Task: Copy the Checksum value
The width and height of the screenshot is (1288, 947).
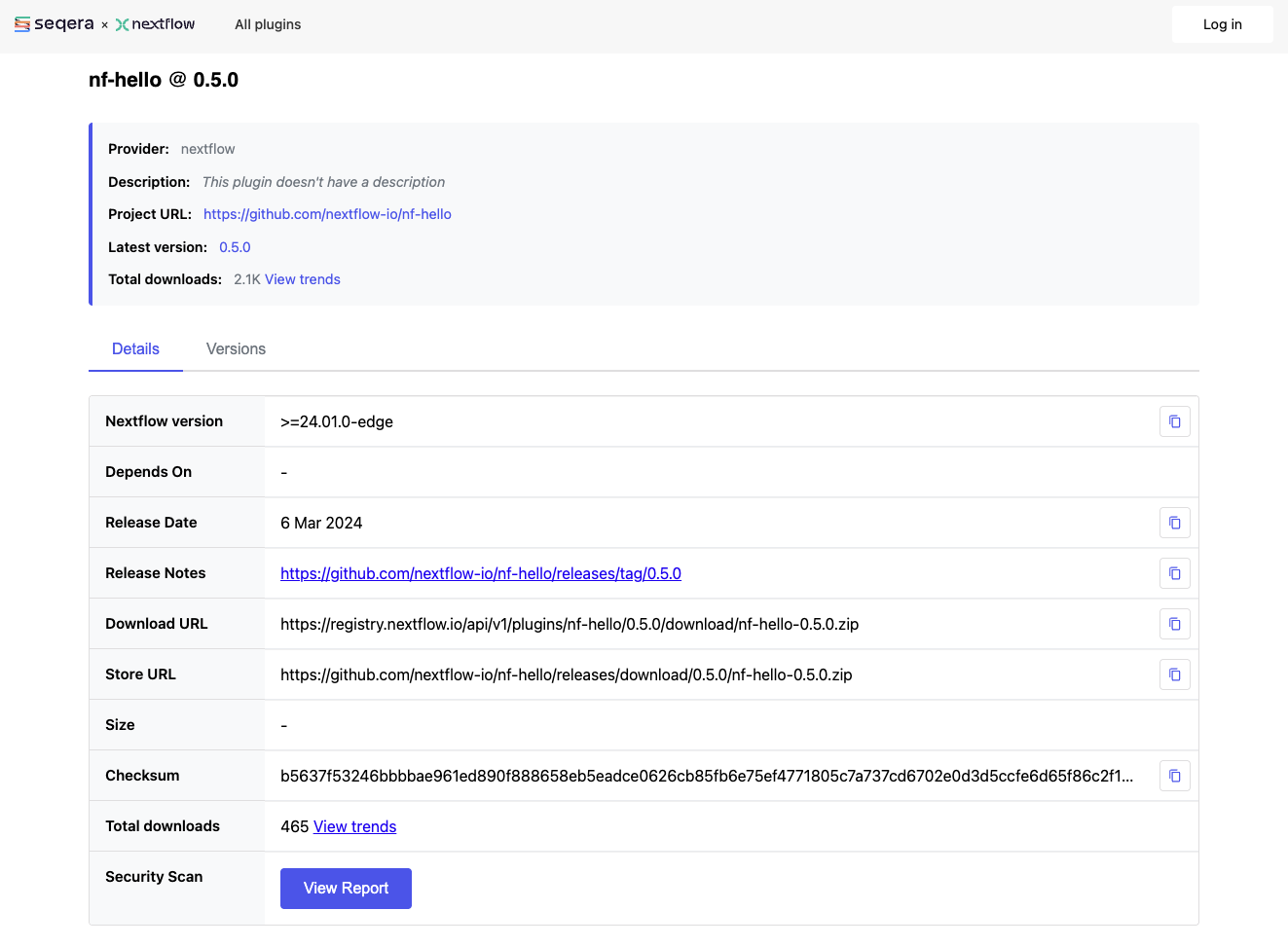Action: (1174, 776)
